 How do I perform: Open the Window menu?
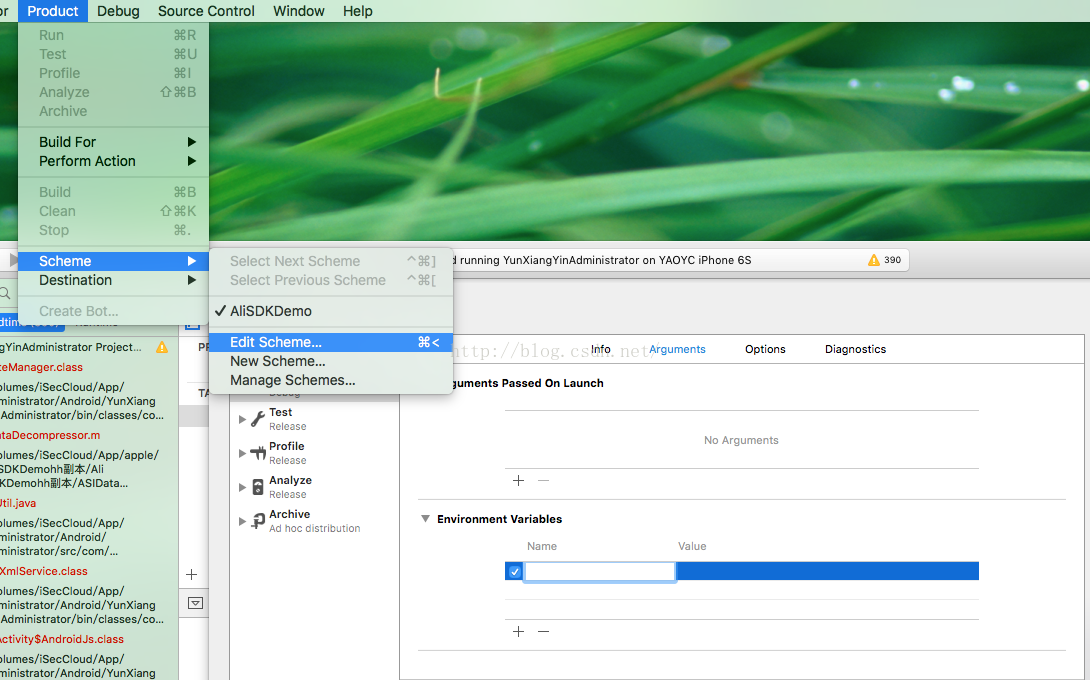[x=299, y=11]
